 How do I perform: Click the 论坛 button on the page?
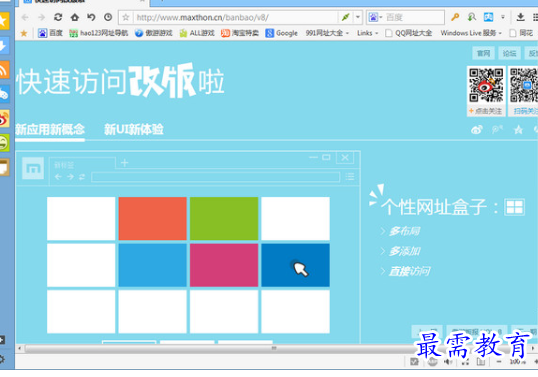click(510, 53)
